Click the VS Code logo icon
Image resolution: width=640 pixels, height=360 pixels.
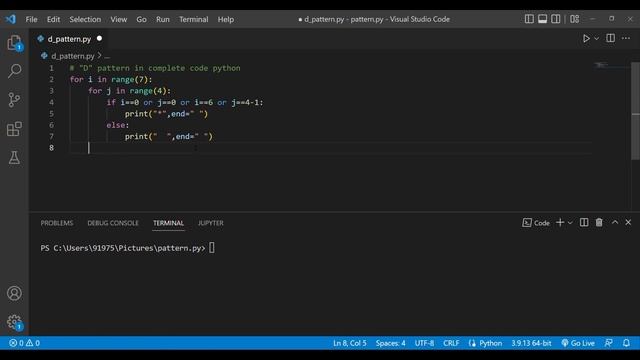[11, 19]
